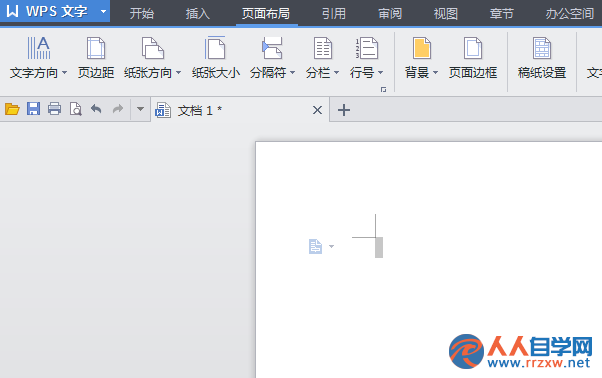Image resolution: width=602 pixels, height=378 pixels.
Task: Expand the paragraph layout icon's dropdown arrow
Action: tap(332, 246)
